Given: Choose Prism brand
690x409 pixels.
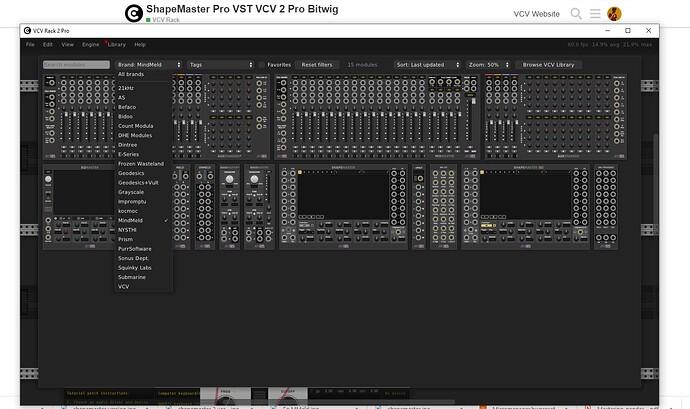Looking at the screenshot, I should point(143,240).
